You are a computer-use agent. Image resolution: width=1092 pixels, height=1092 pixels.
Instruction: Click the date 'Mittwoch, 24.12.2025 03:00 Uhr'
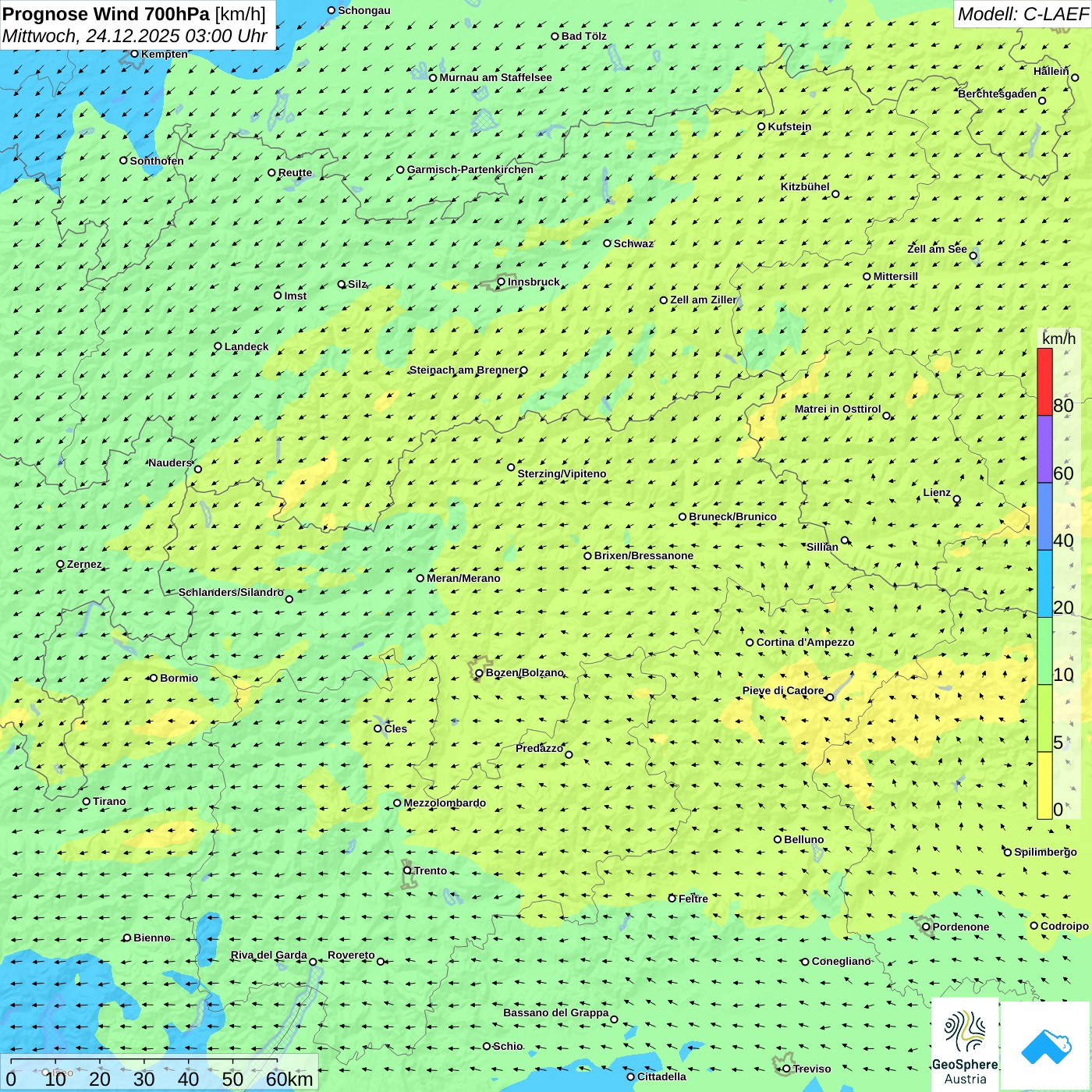[x=135, y=36]
